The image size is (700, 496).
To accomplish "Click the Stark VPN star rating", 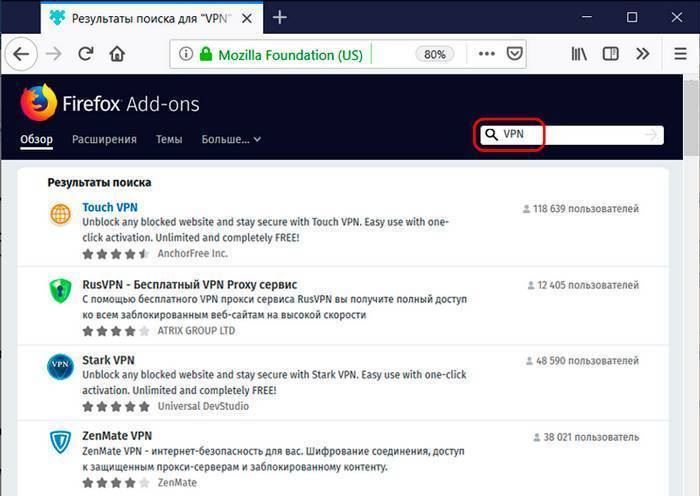I will coord(116,407).
